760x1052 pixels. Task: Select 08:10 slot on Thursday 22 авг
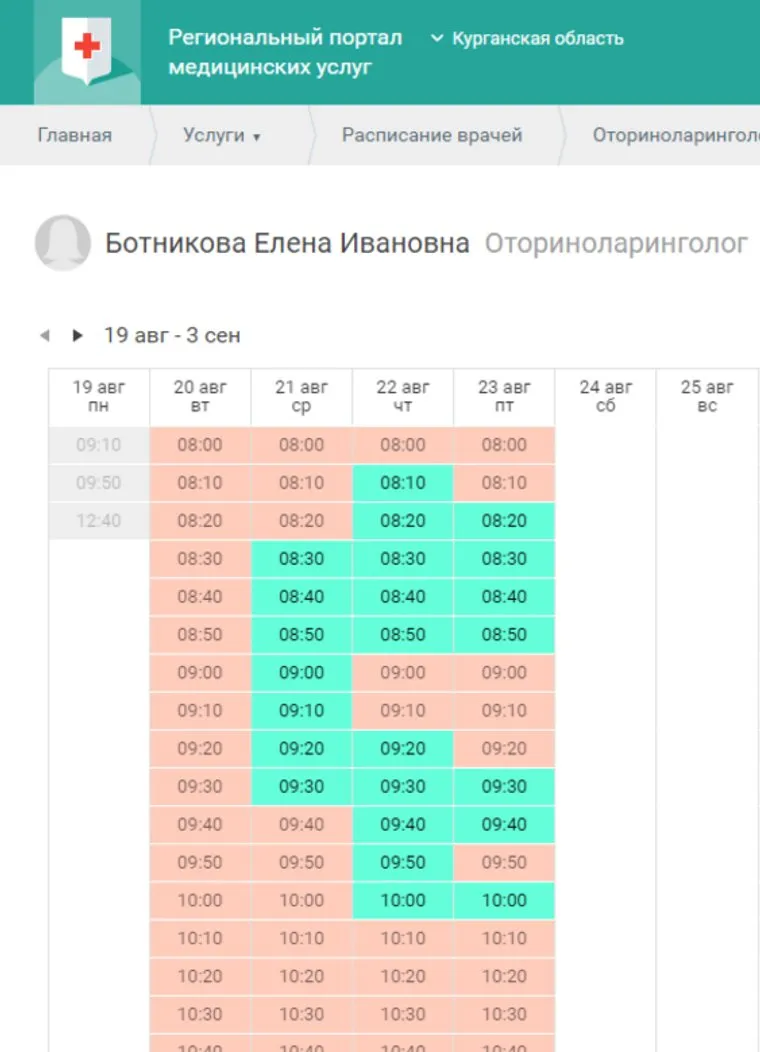pyautogui.click(x=403, y=483)
